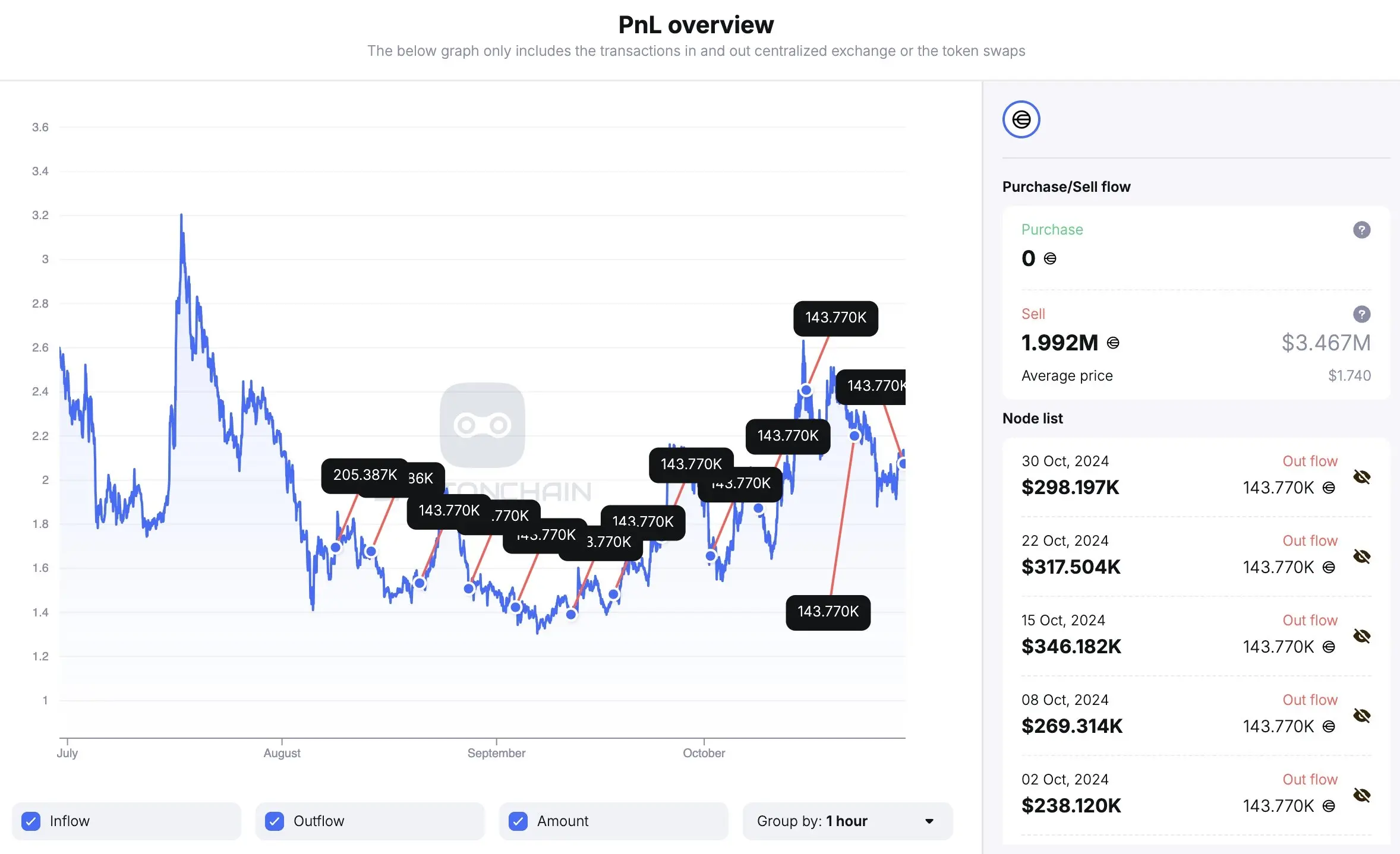Screen dimensions: 1400x854
Task: Uncheck the Inflow checkbox
Action: click(x=31, y=821)
